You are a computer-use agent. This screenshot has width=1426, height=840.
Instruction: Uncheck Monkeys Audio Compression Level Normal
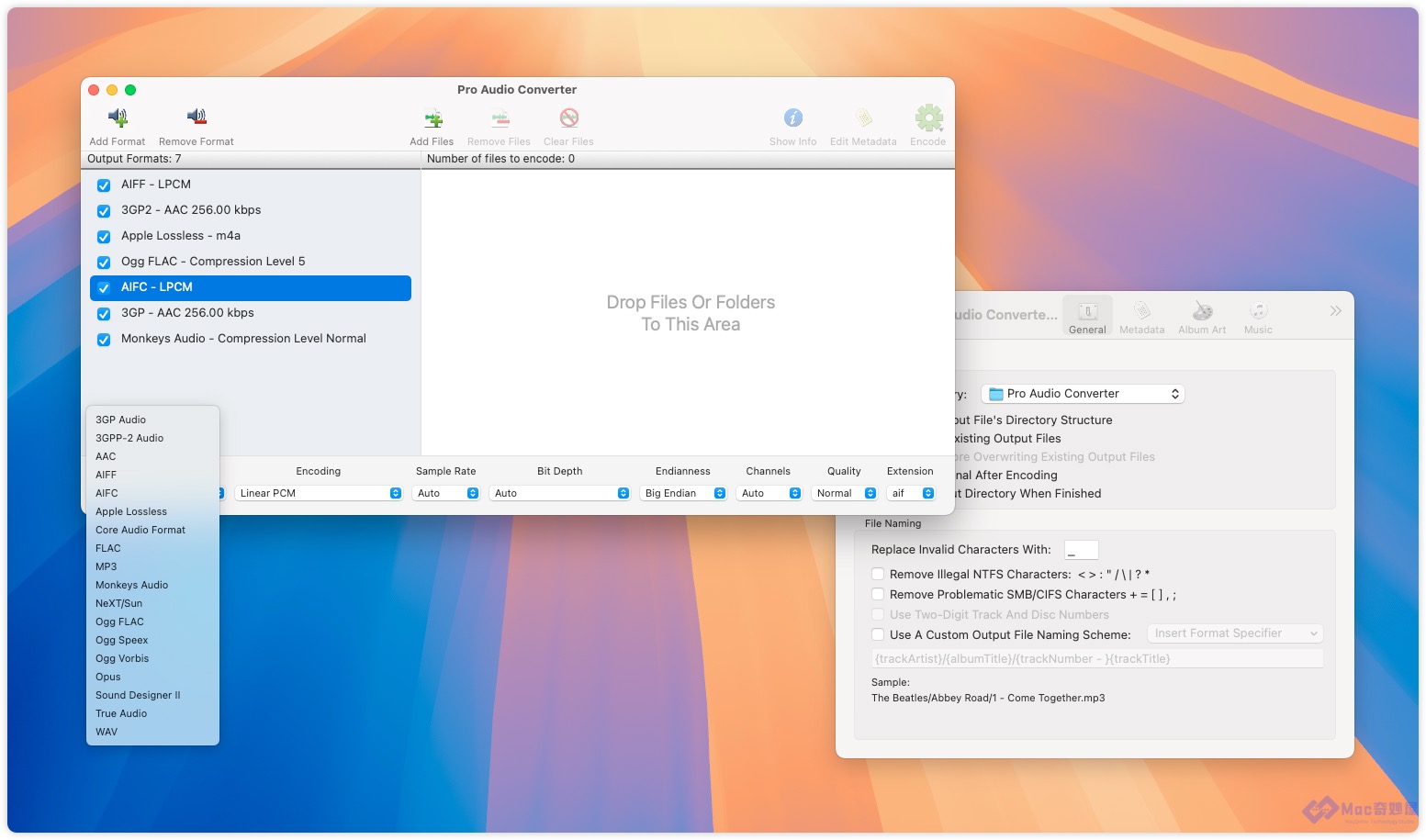pyautogui.click(x=104, y=339)
